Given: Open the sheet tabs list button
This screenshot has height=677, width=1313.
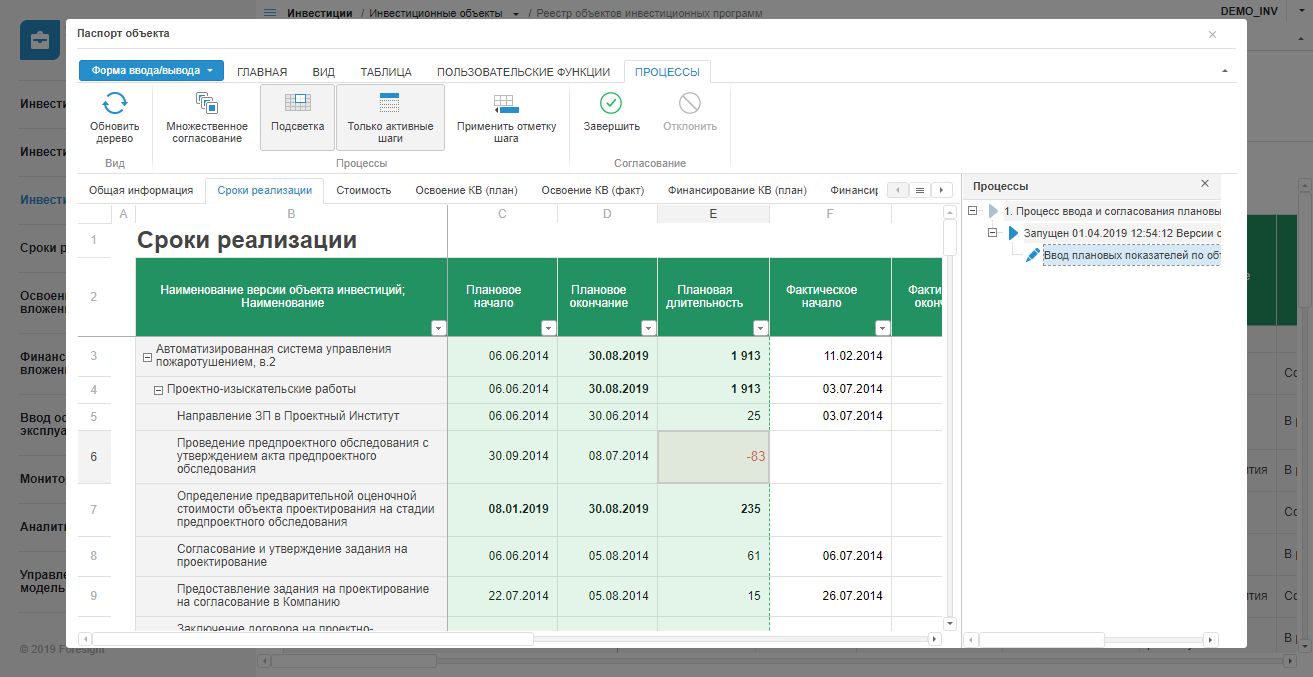Looking at the screenshot, I should 920,190.
